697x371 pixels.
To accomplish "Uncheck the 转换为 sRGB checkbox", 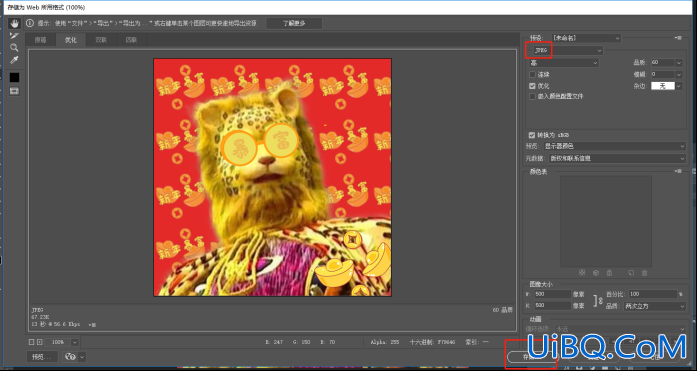I will [x=532, y=135].
